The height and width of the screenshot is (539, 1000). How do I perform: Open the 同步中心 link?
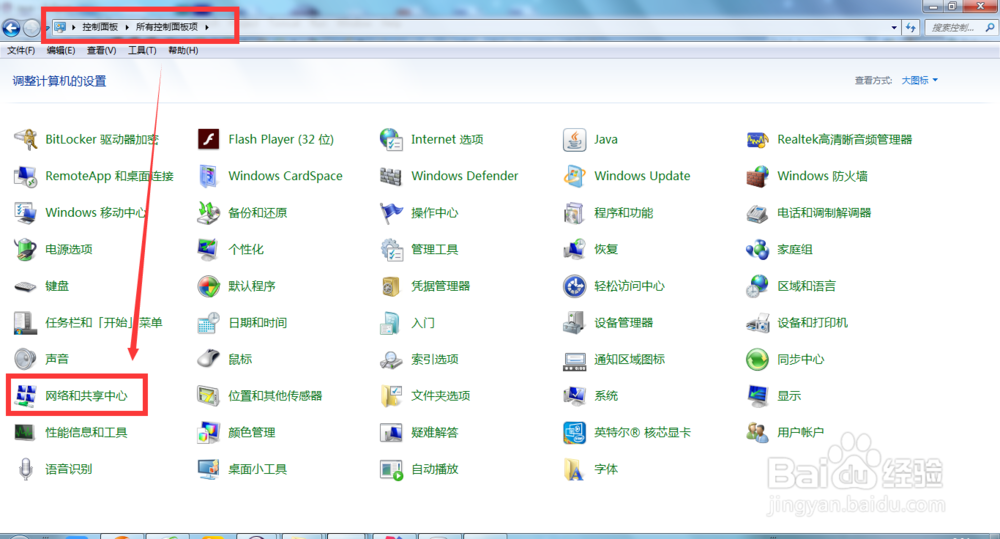pos(800,359)
